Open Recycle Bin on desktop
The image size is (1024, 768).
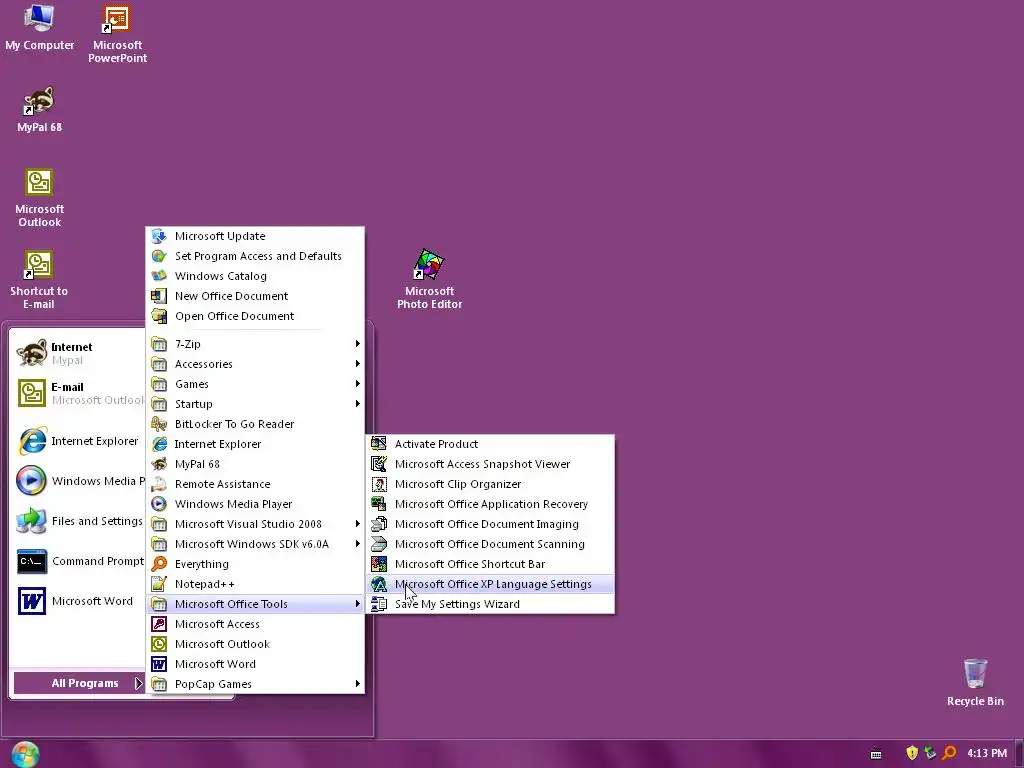tap(975, 682)
